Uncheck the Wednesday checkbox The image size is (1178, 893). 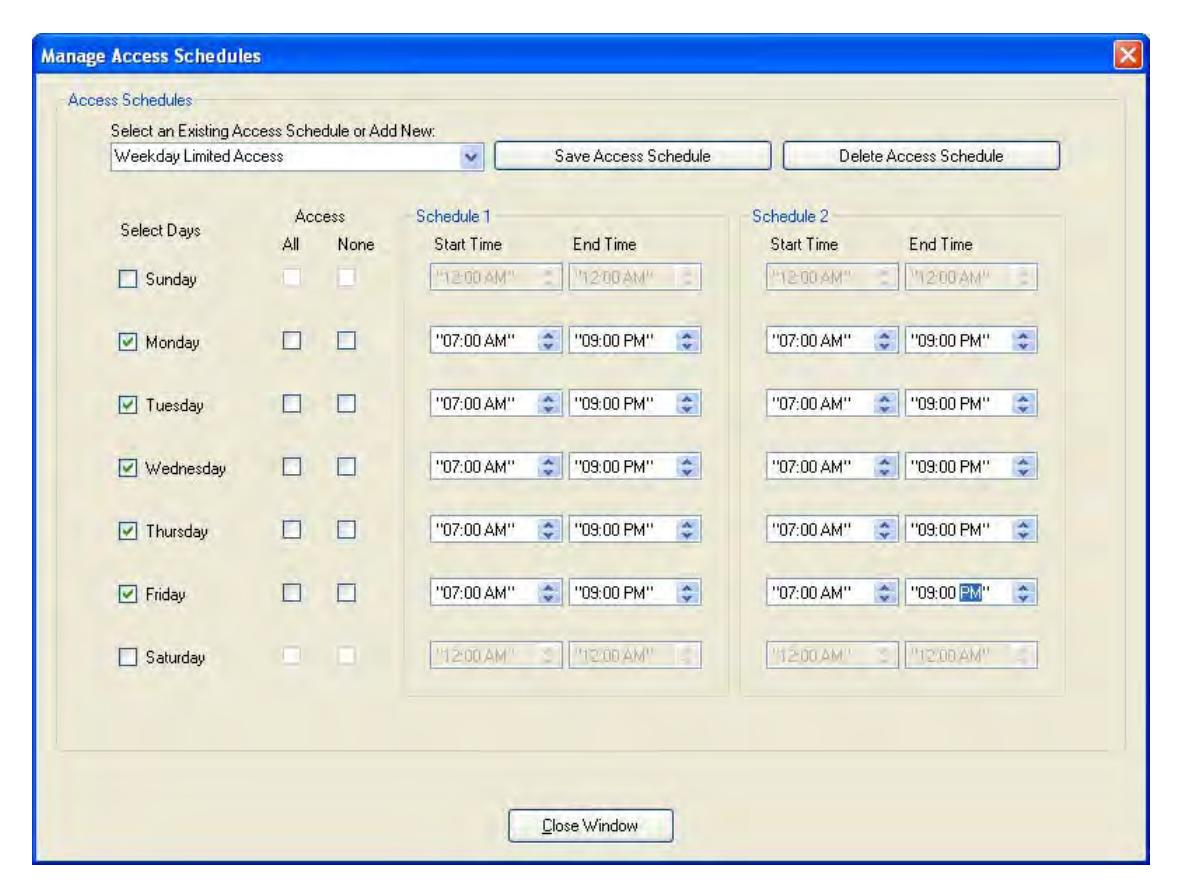click(128, 469)
